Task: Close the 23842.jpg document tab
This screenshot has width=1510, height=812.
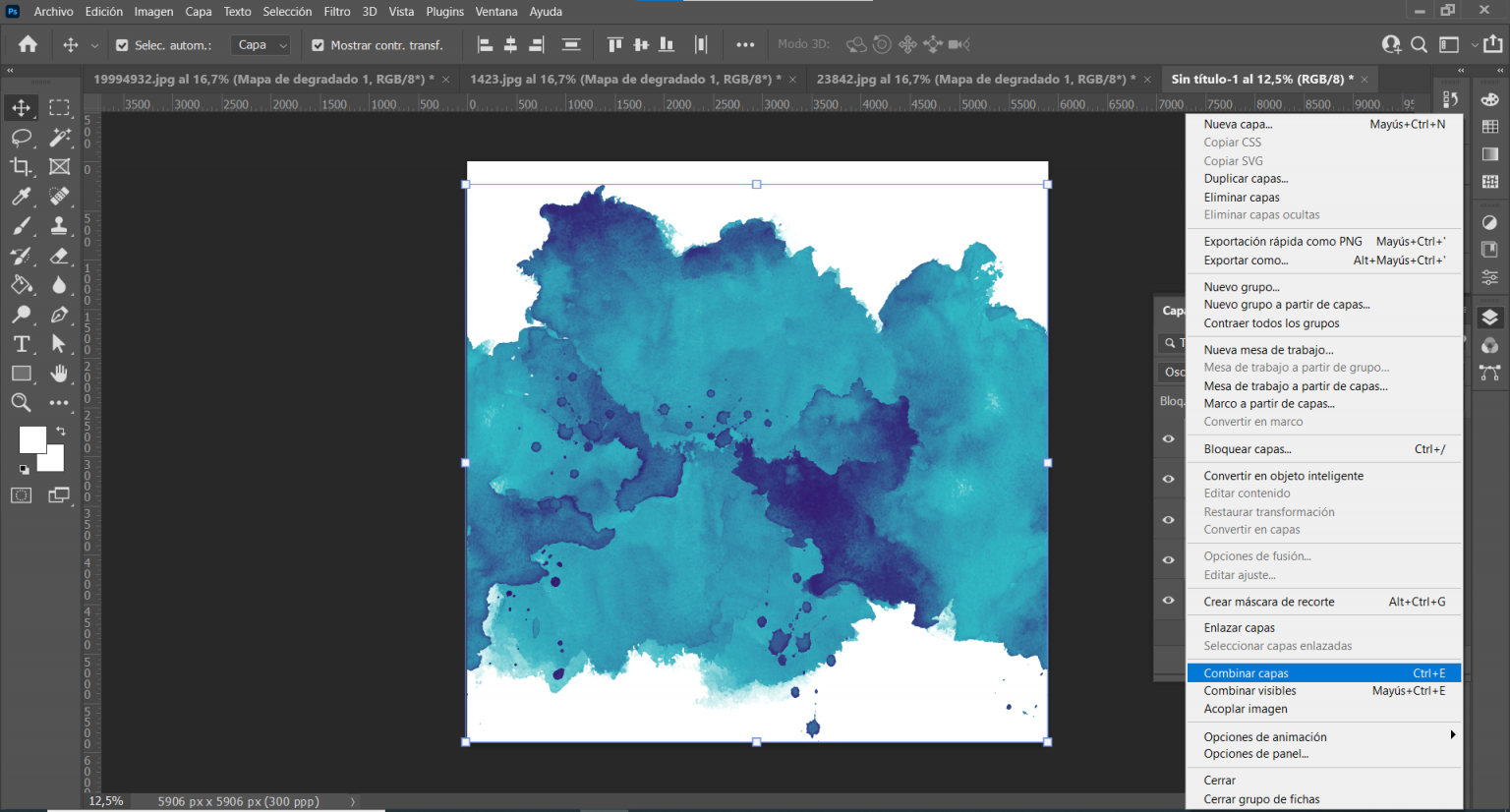Action: point(1147,80)
